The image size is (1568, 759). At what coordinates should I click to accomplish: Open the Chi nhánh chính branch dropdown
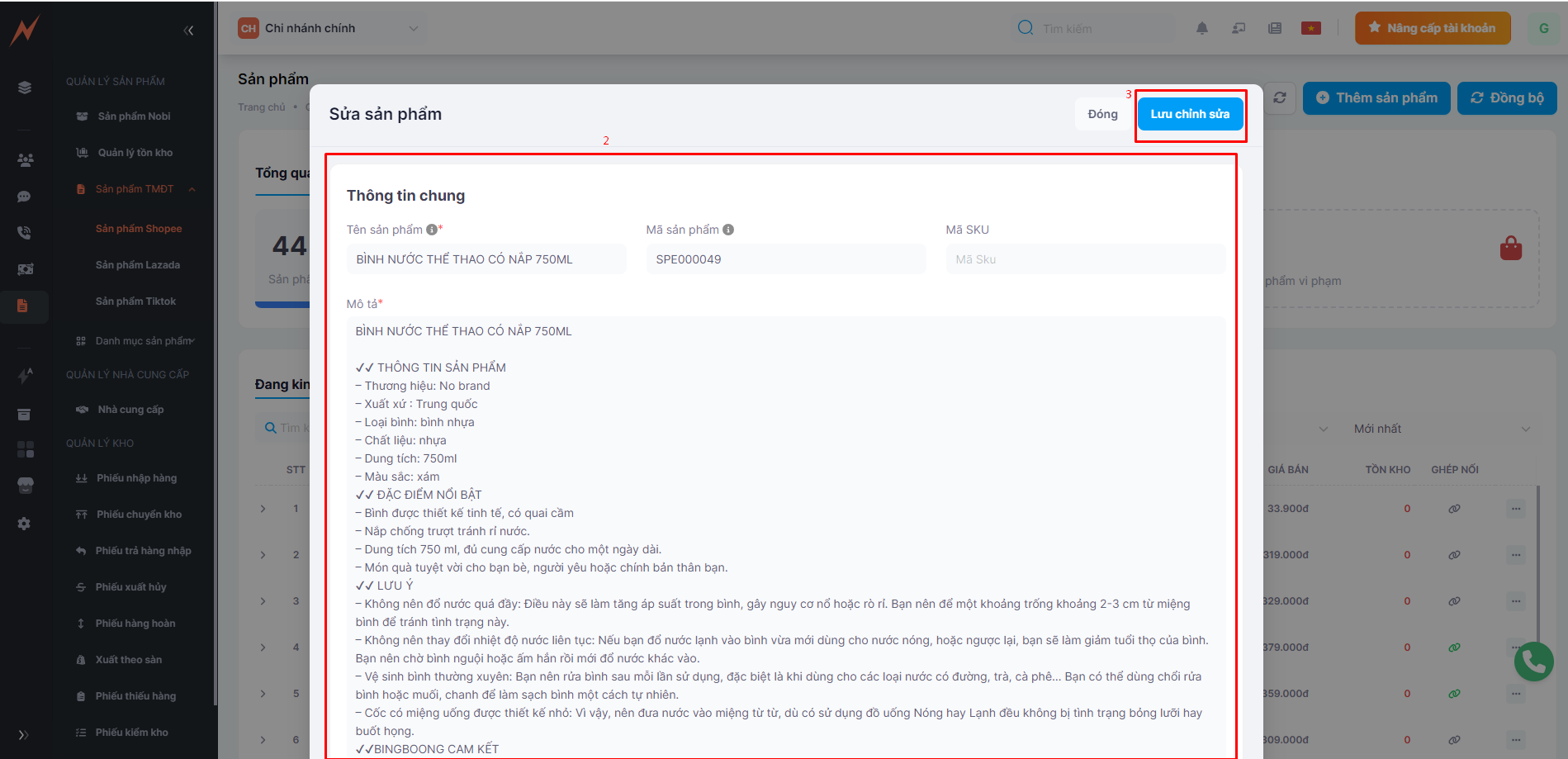[x=329, y=28]
